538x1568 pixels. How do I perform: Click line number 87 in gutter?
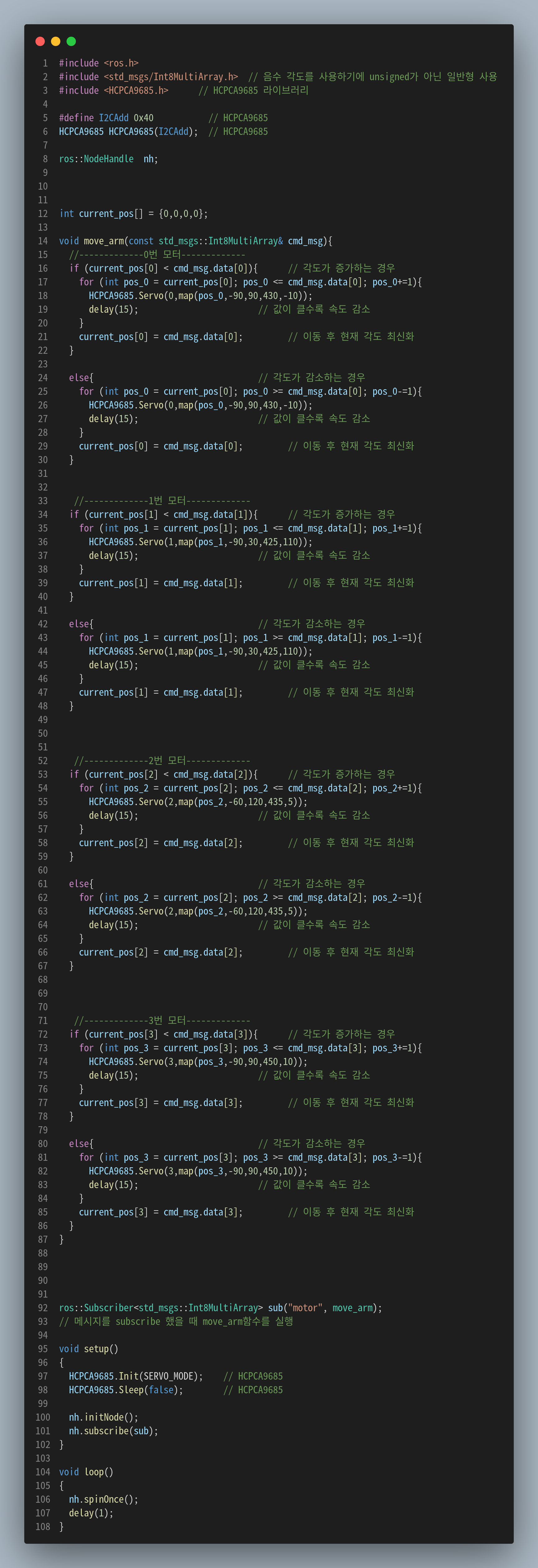(x=43, y=1240)
